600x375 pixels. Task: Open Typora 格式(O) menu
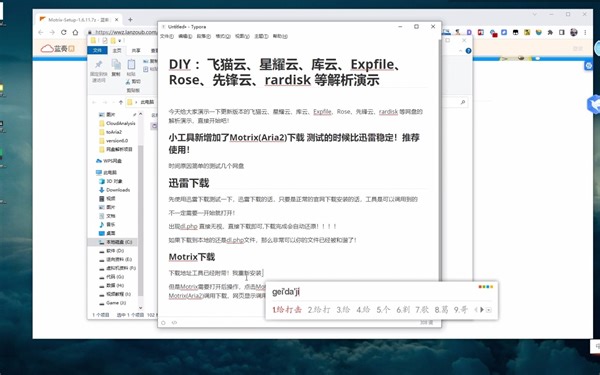[223, 36]
